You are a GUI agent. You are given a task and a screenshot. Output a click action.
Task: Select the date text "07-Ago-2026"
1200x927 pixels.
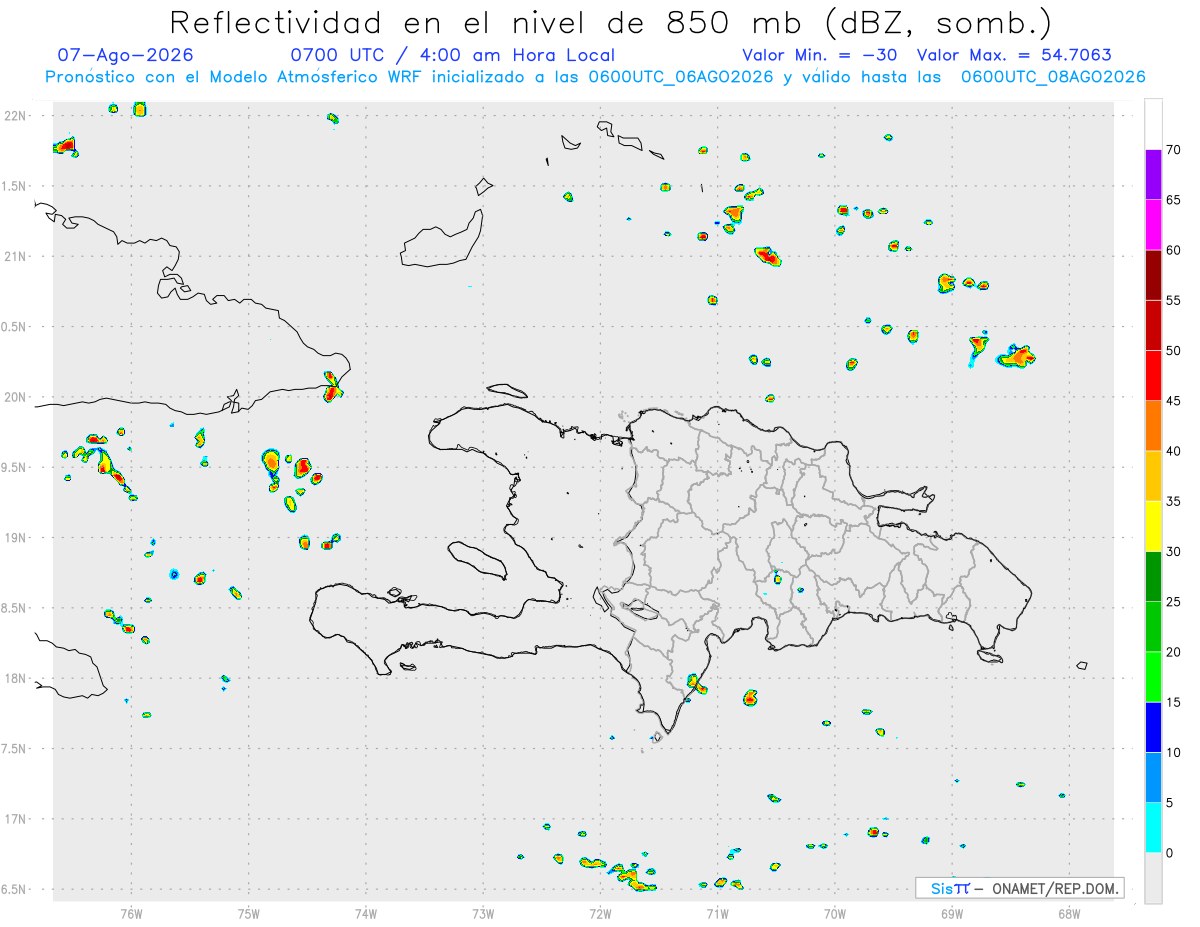click(x=125, y=55)
